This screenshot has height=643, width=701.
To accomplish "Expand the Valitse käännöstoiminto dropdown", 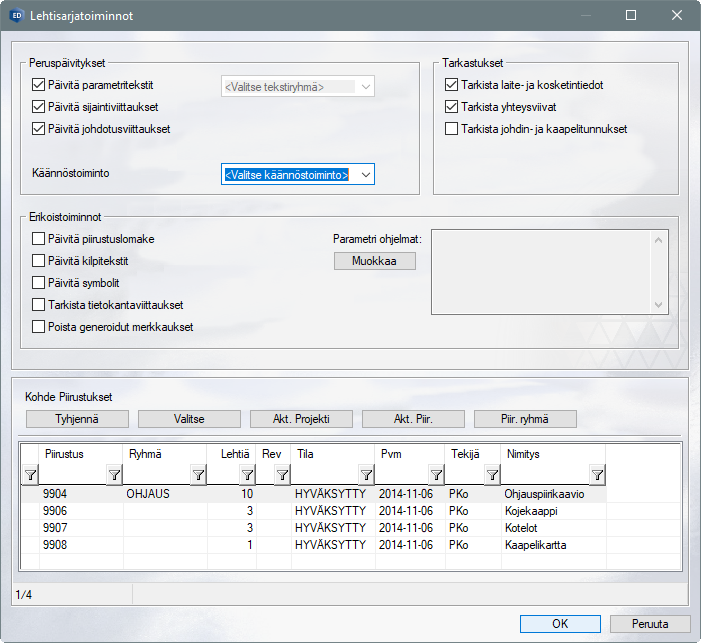I will [365, 175].
